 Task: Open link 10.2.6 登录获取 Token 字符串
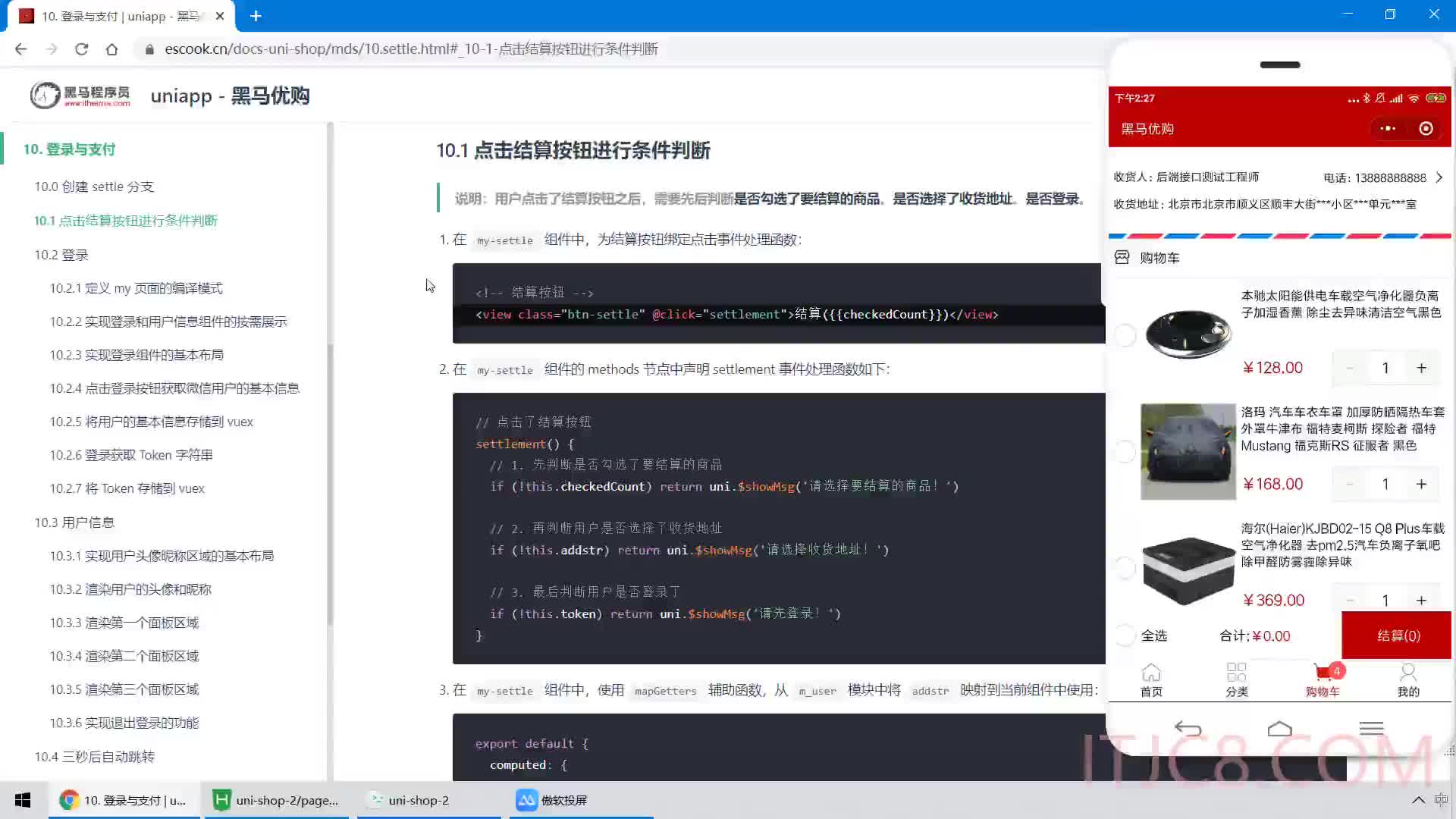(x=132, y=455)
